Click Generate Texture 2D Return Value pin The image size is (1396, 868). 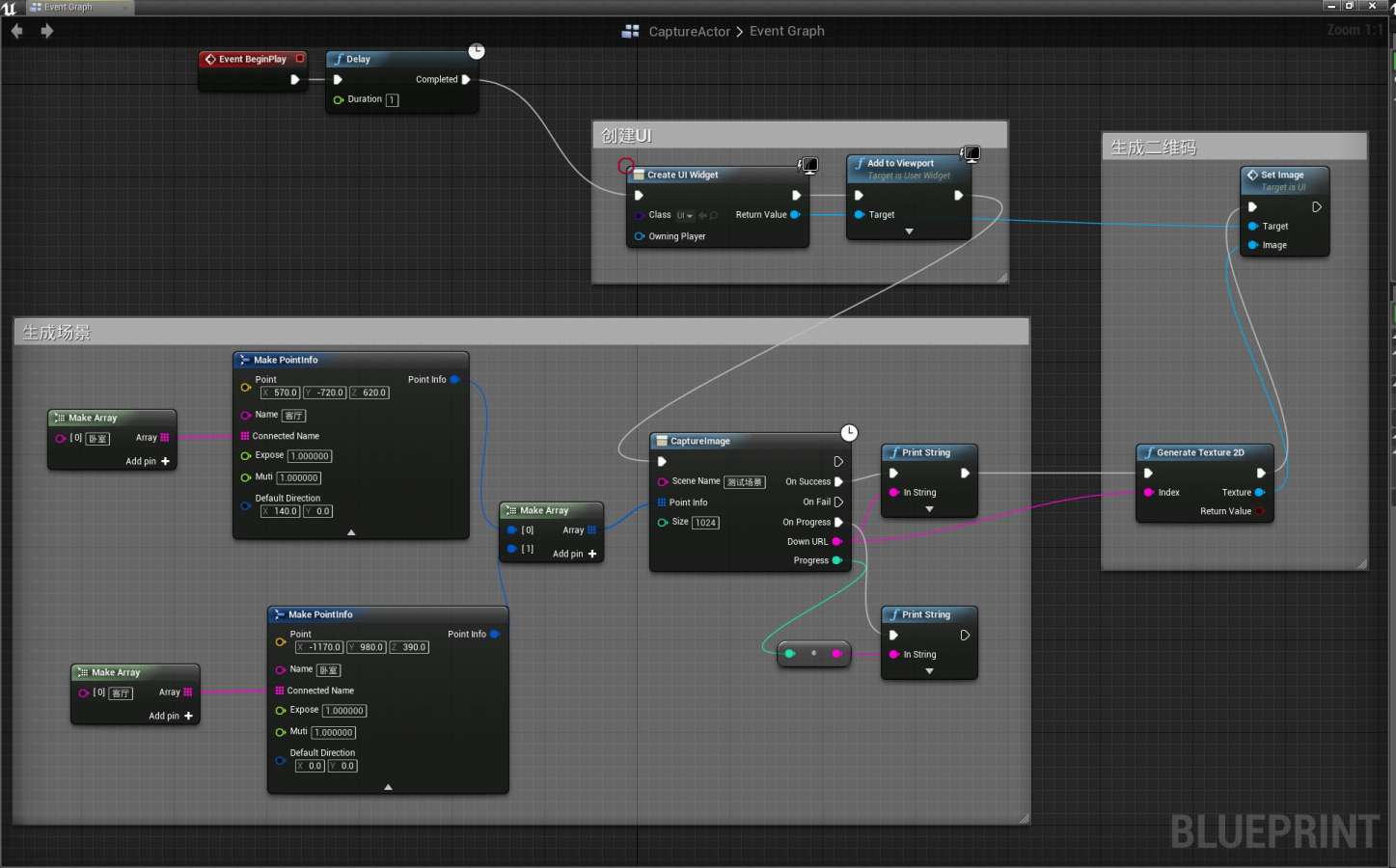click(1259, 511)
